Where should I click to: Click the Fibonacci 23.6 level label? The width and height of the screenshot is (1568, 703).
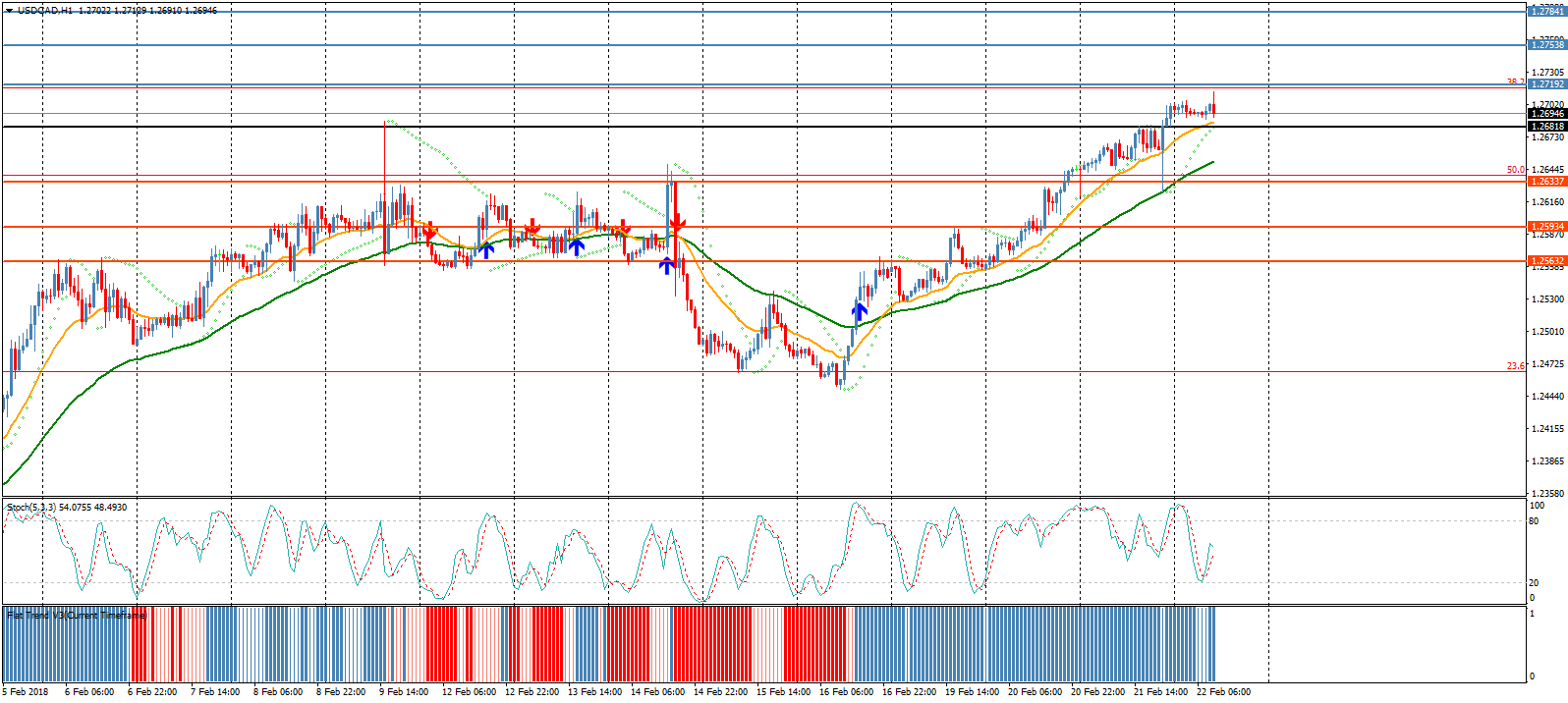click(x=1515, y=366)
